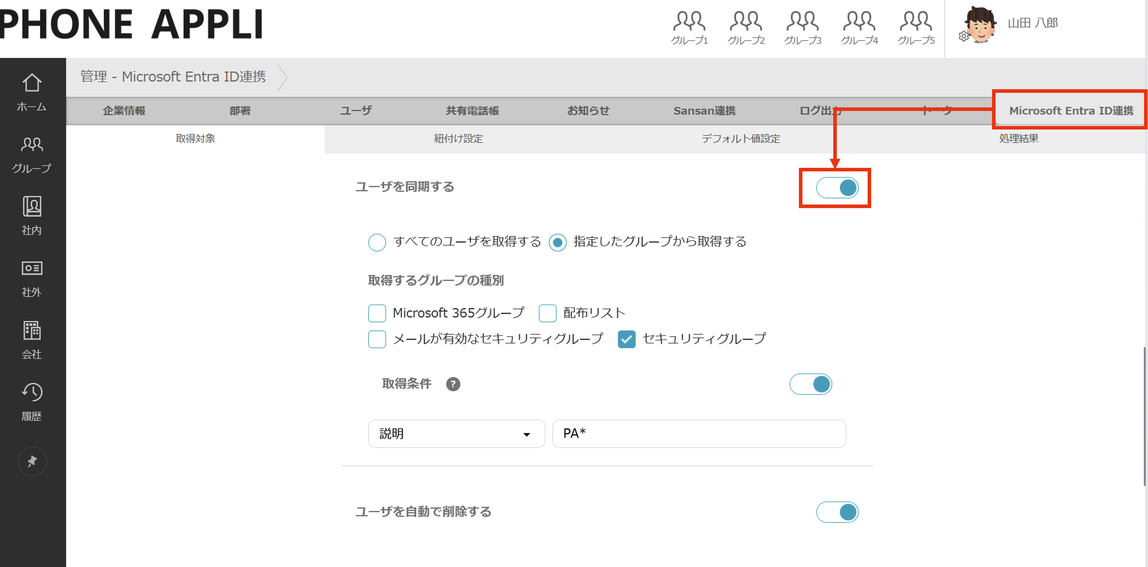The height and width of the screenshot is (567, 1148).
Task: Check 配布リスト checkbox
Action: [x=548, y=314]
